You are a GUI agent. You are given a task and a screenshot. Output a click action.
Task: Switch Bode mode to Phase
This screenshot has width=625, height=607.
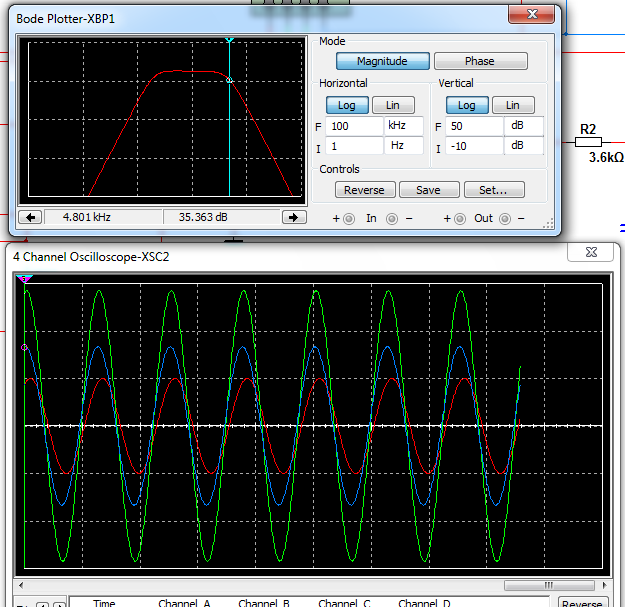click(481, 61)
